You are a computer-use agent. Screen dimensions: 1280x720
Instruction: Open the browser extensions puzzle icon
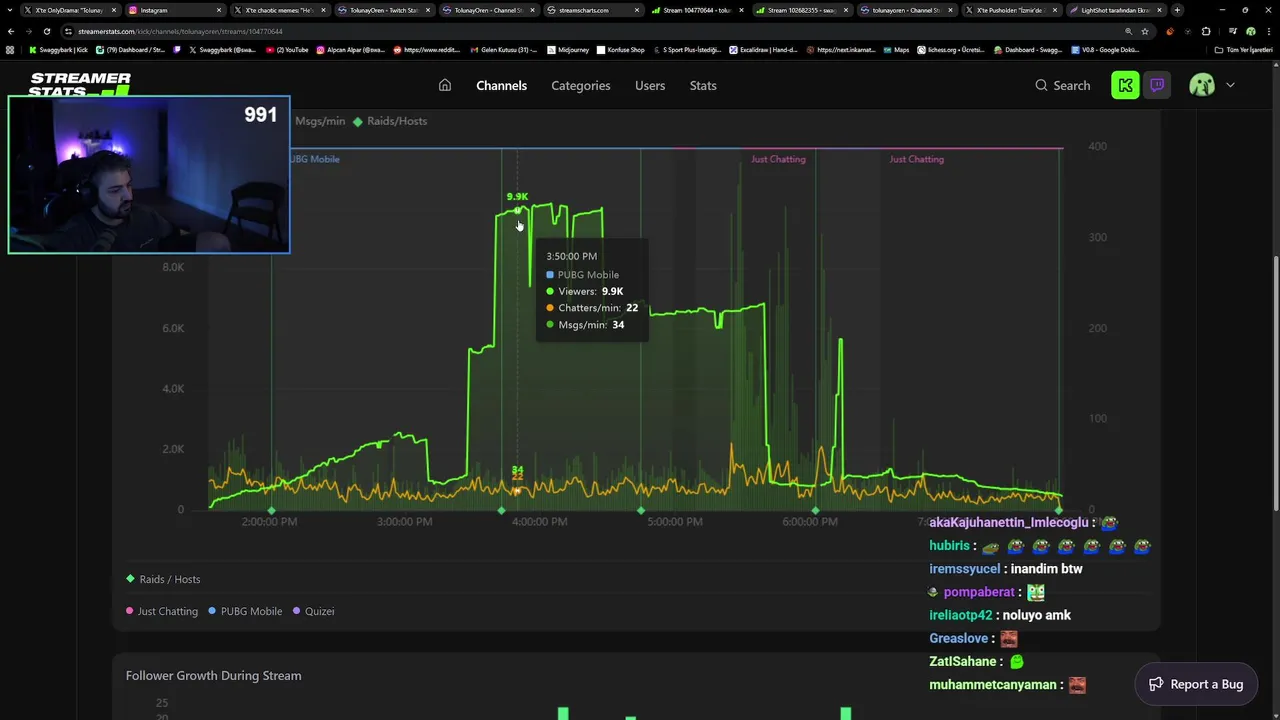click(1205, 31)
